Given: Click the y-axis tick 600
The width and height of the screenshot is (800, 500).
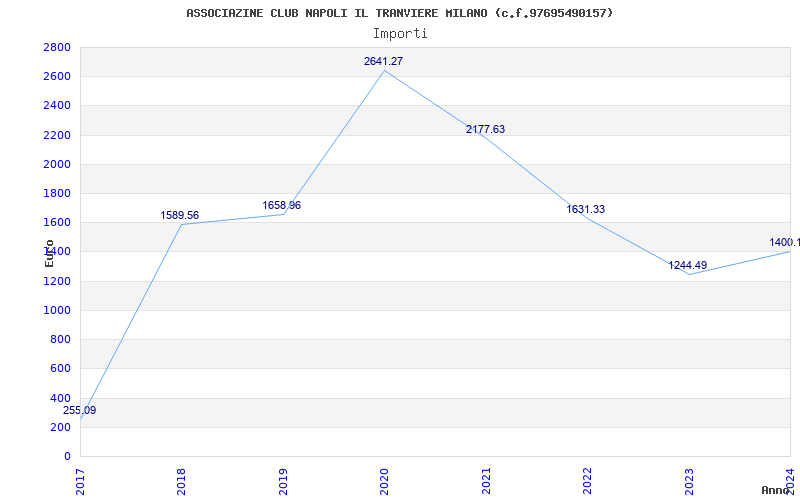Looking at the screenshot, I should [x=61, y=368].
